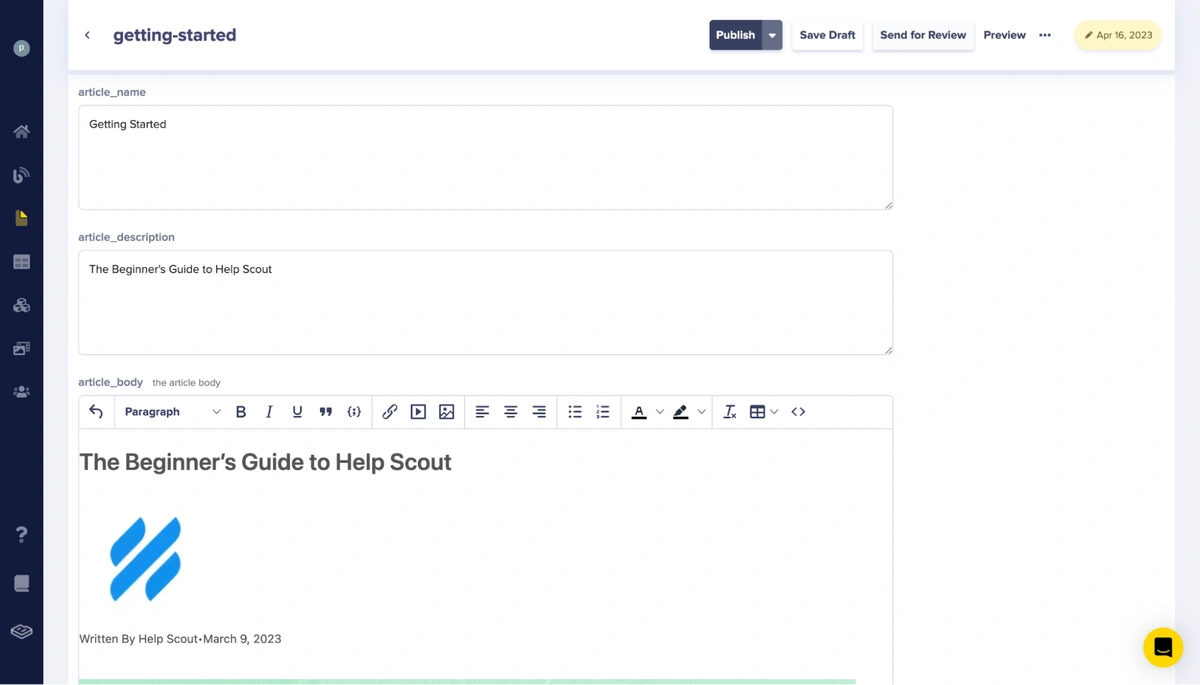Open the more options ellipsis menu
The height and width of the screenshot is (685, 1200).
(1045, 35)
